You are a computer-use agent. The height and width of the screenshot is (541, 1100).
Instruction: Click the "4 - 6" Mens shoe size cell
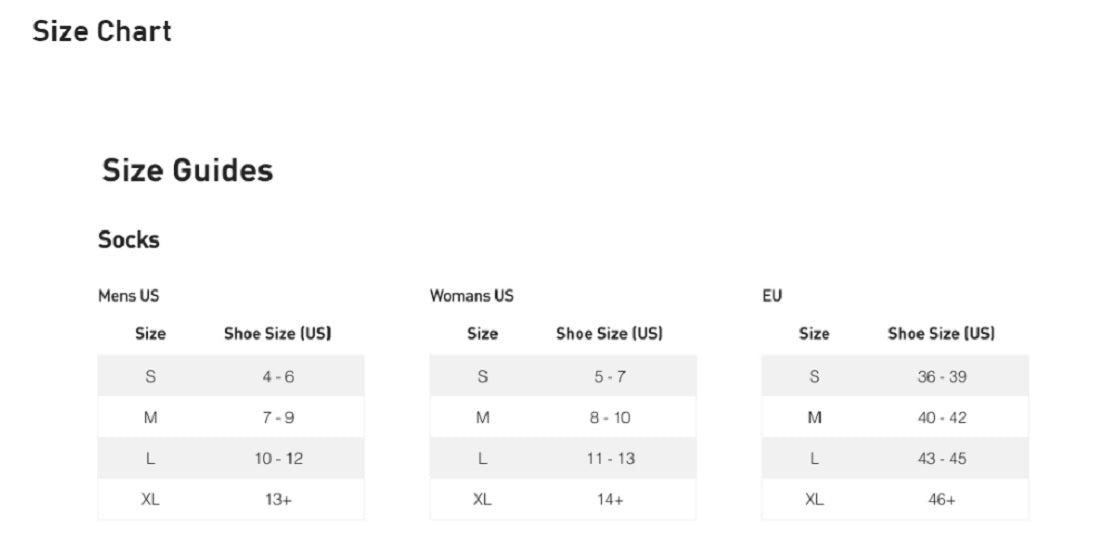click(278, 377)
